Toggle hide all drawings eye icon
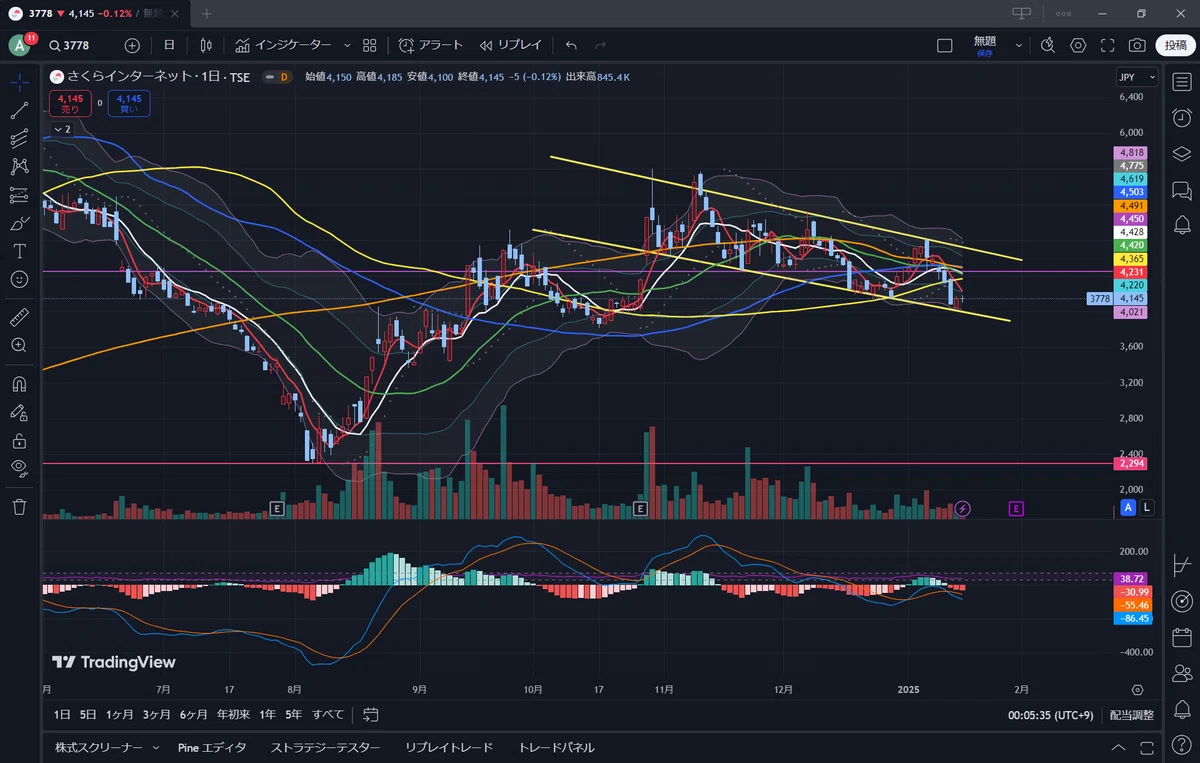The width and height of the screenshot is (1200, 763). click(x=19, y=467)
